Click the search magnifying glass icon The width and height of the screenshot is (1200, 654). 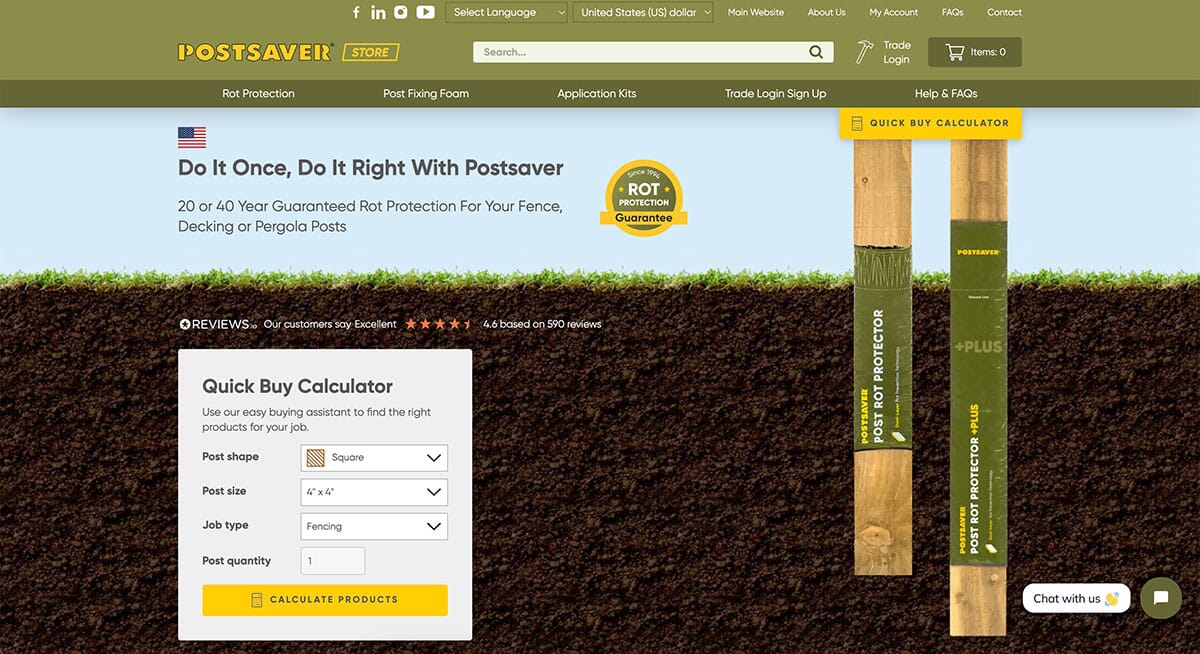pyautogui.click(x=816, y=51)
